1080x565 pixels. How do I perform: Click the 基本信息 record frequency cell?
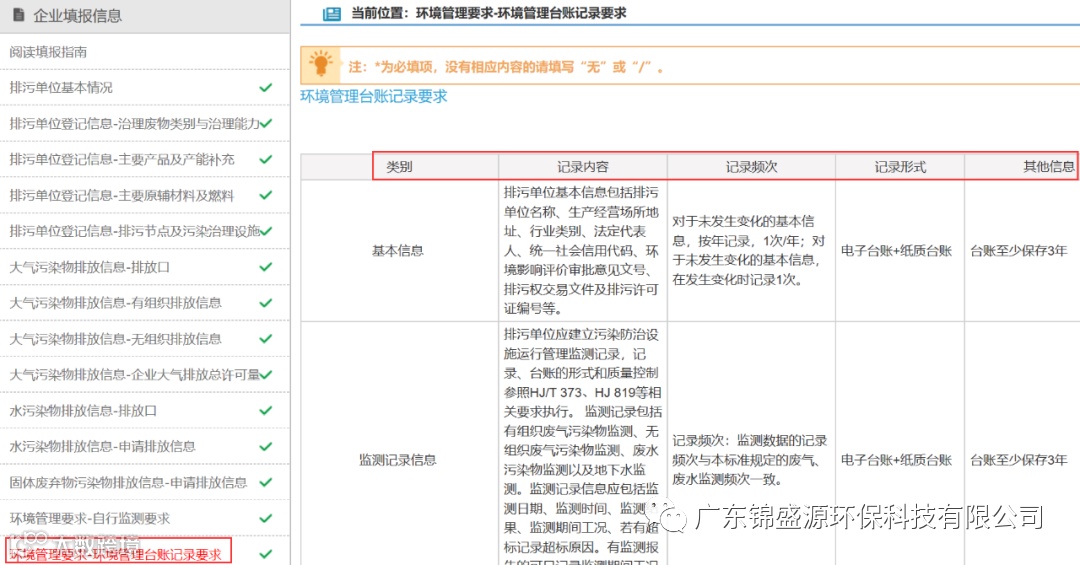click(749, 251)
